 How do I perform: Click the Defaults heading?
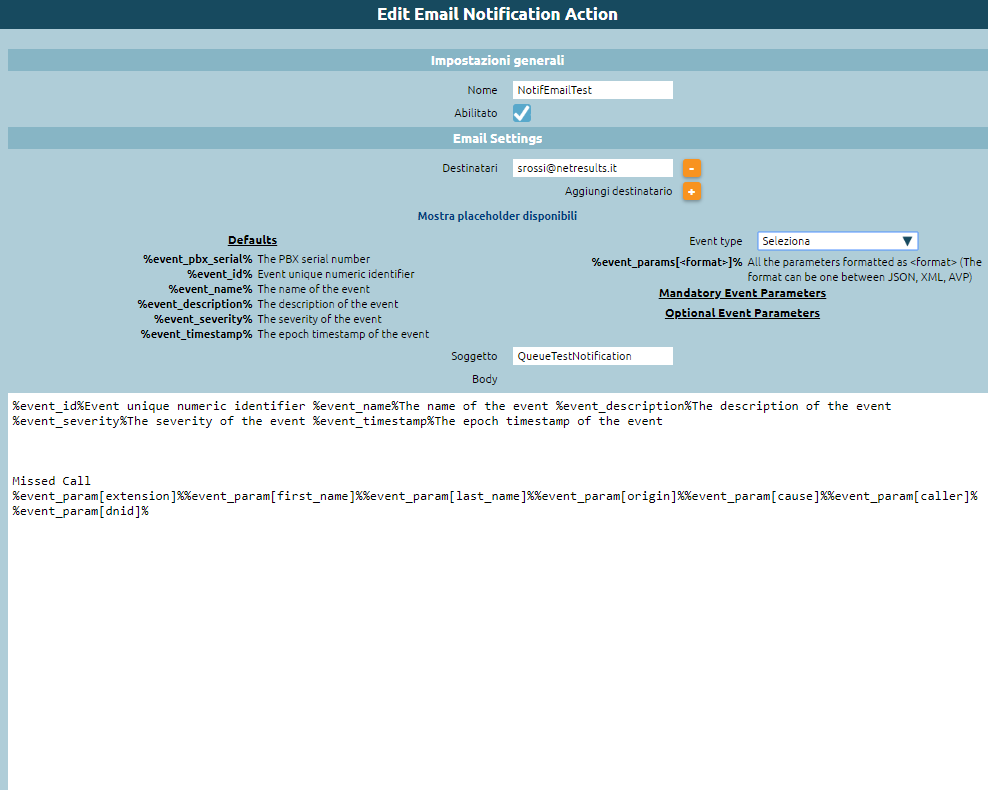(252, 240)
